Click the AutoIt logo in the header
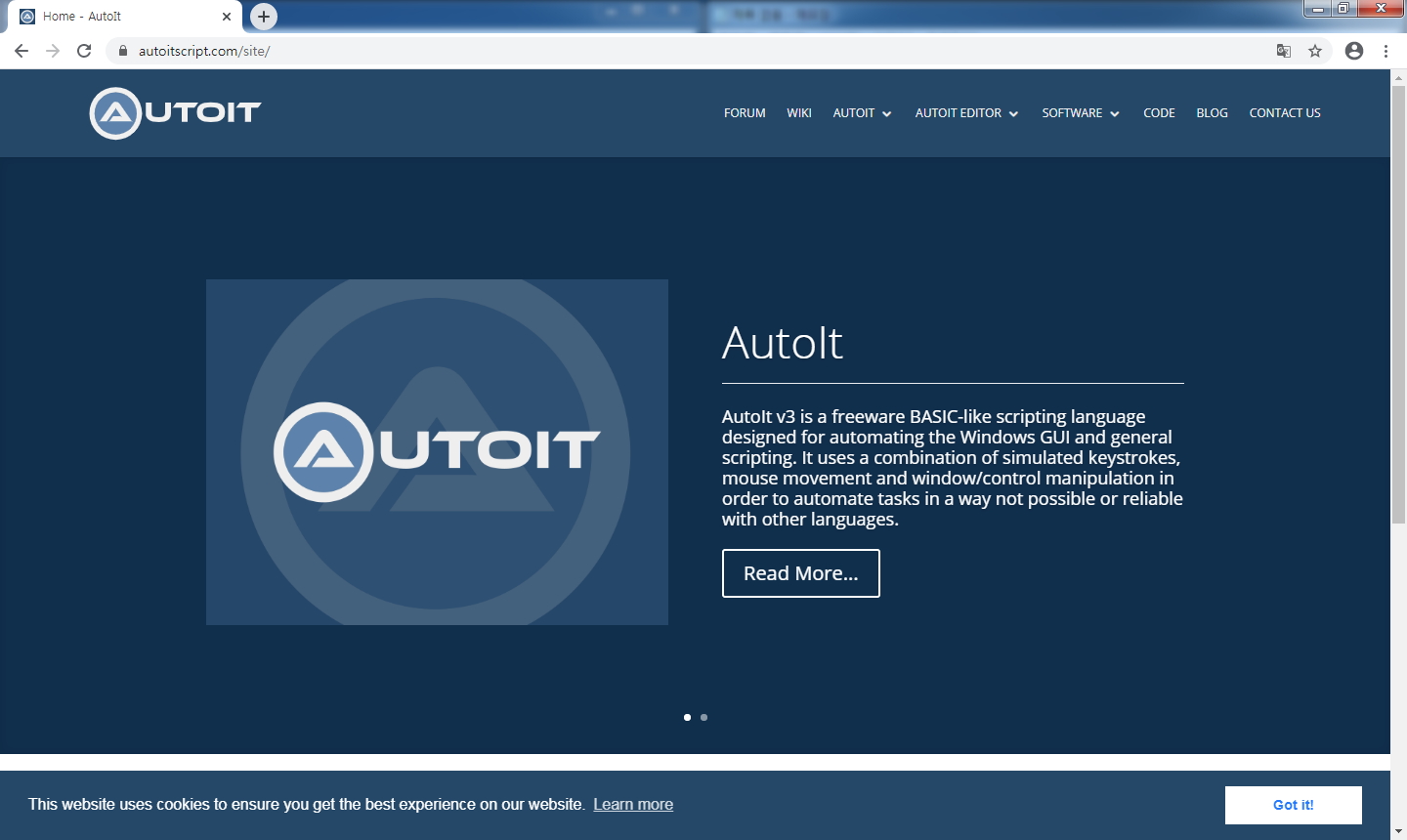The image size is (1407, 840). point(176,113)
